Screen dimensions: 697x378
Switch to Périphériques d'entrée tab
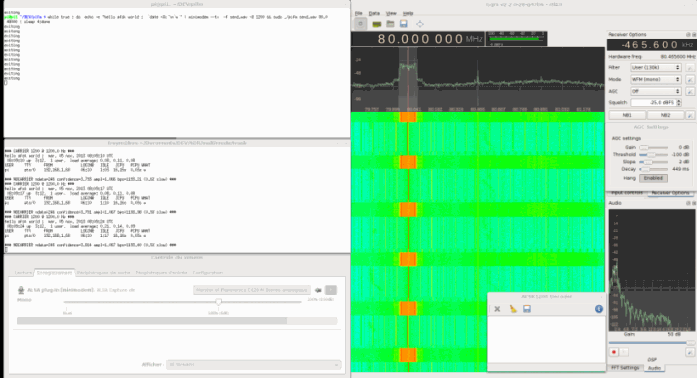(x=161, y=273)
